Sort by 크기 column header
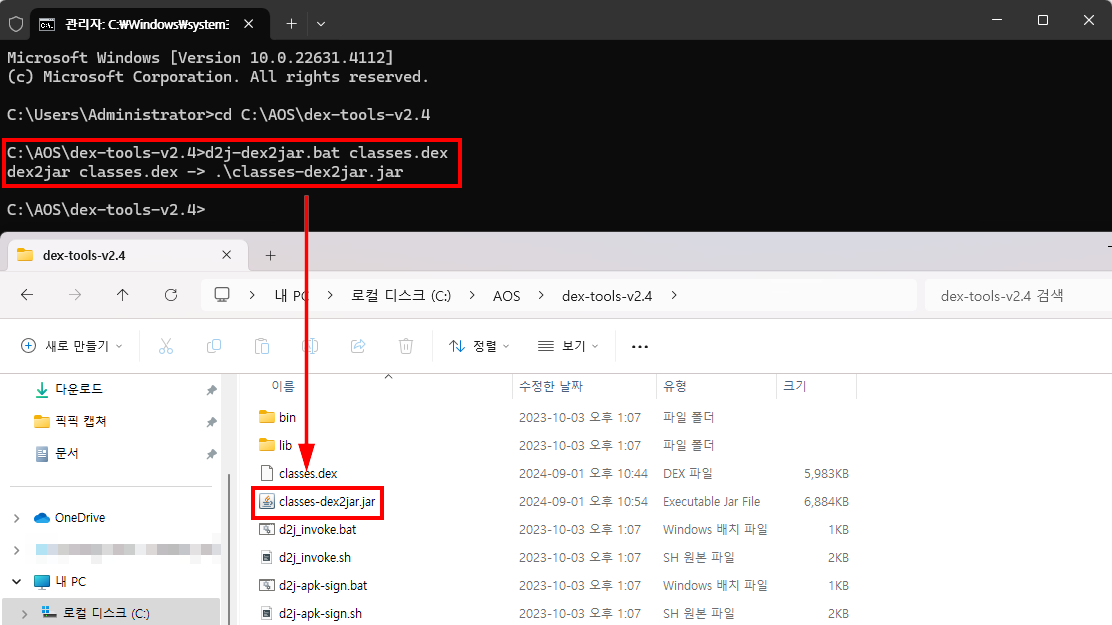The width and height of the screenshot is (1112, 625). pyautogui.click(x=794, y=386)
